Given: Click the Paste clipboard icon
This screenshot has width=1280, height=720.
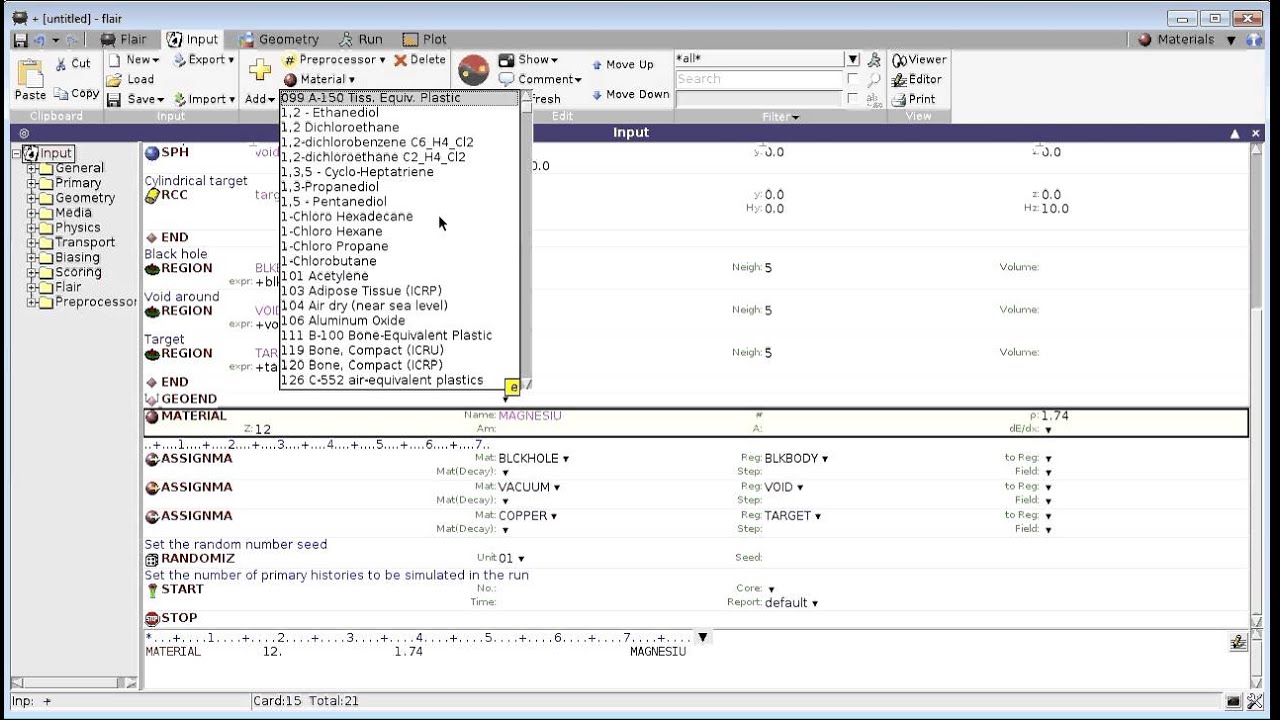Looking at the screenshot, I should (30, 72).
